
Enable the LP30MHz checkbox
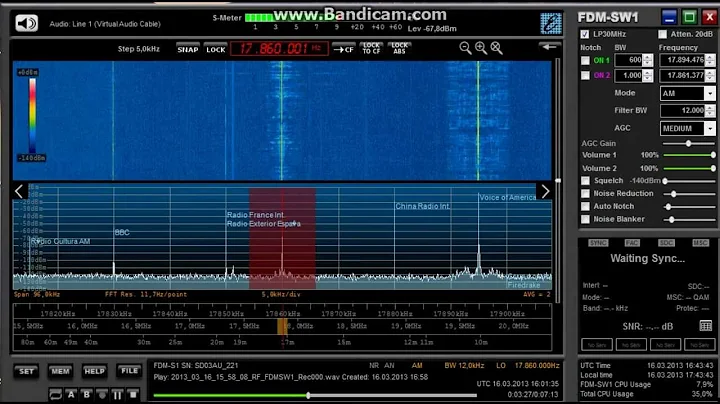(585, 34)
